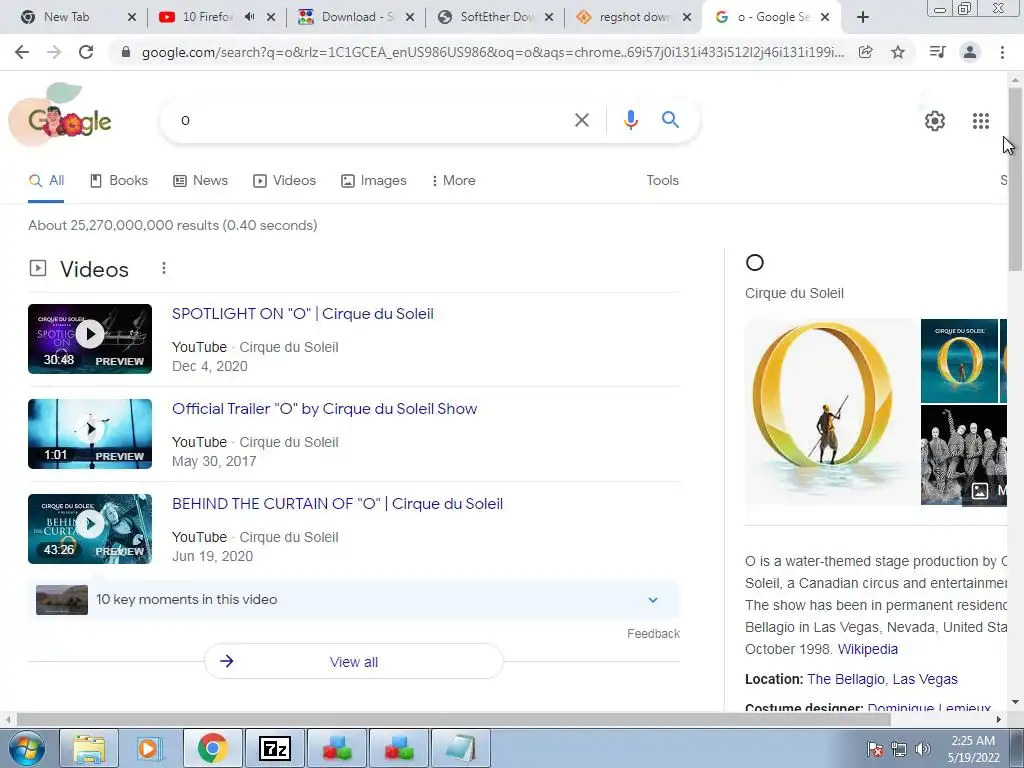Open the Windows Start menu
Viewport: 1024px width, 768px height.
(x=27, y=748)
